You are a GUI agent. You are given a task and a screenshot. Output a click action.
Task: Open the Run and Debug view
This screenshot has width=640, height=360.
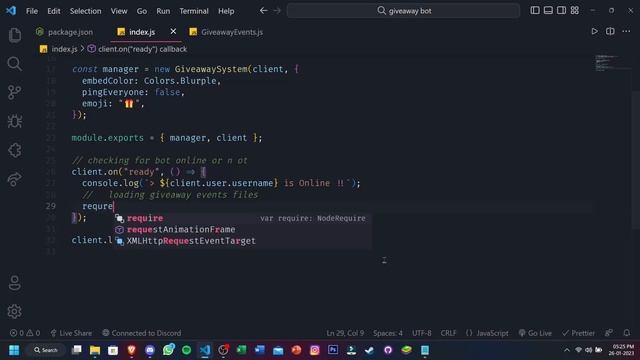coord(15,121)
